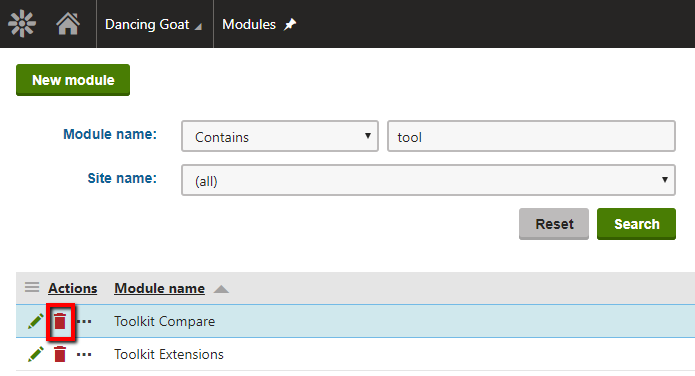Sort by the Module name column header
The width and height of the screenshot is (695, 376).
160,288
